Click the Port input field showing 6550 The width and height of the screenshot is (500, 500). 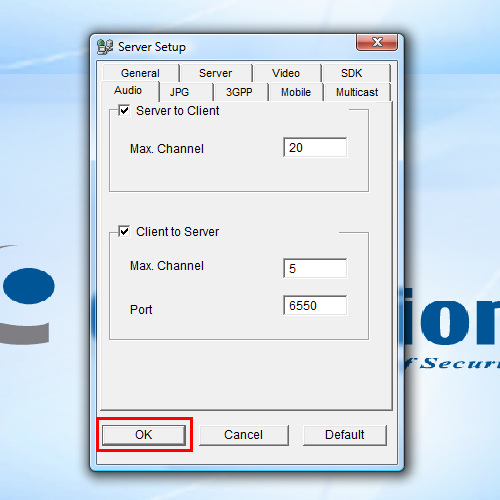[x=315, y=305]
